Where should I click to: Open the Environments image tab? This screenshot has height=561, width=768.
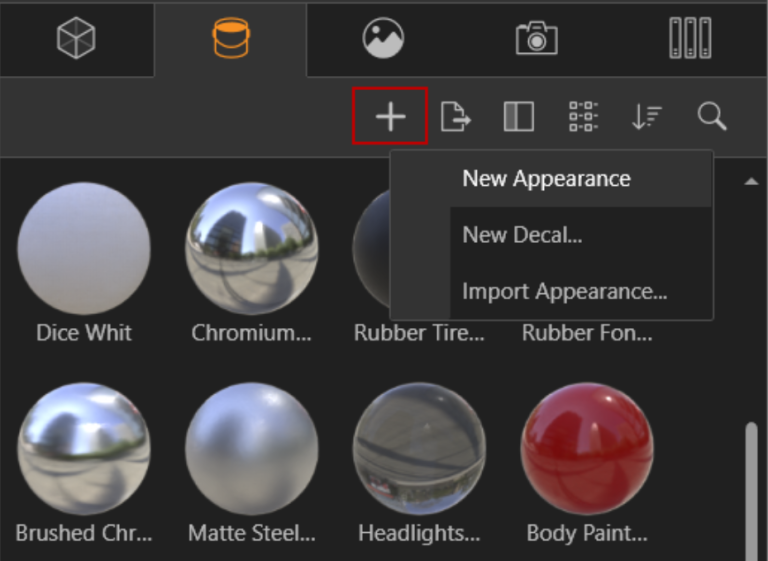click(383, 39)
